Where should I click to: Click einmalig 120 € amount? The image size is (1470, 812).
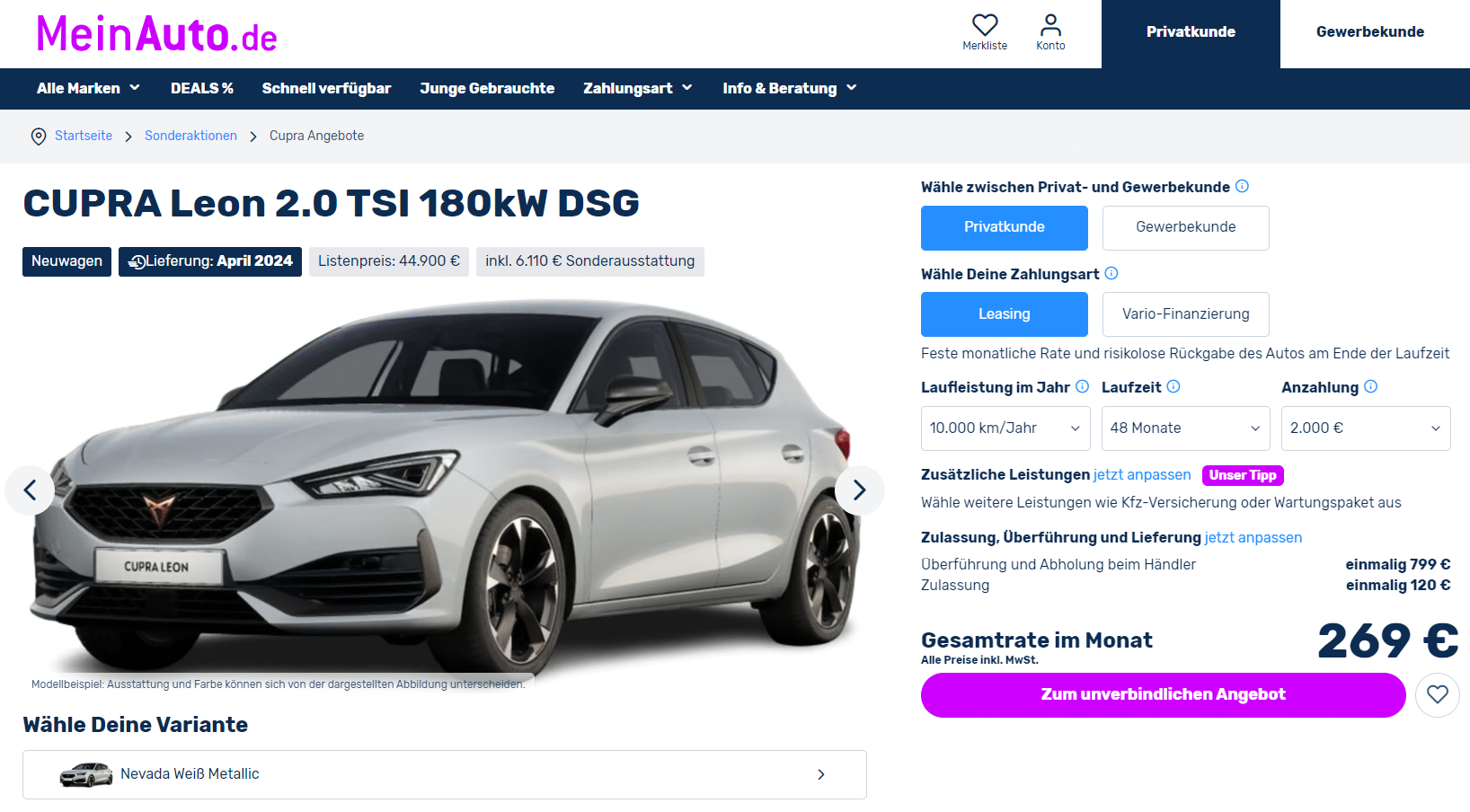pyautogui.click(x=1398, y=585)
